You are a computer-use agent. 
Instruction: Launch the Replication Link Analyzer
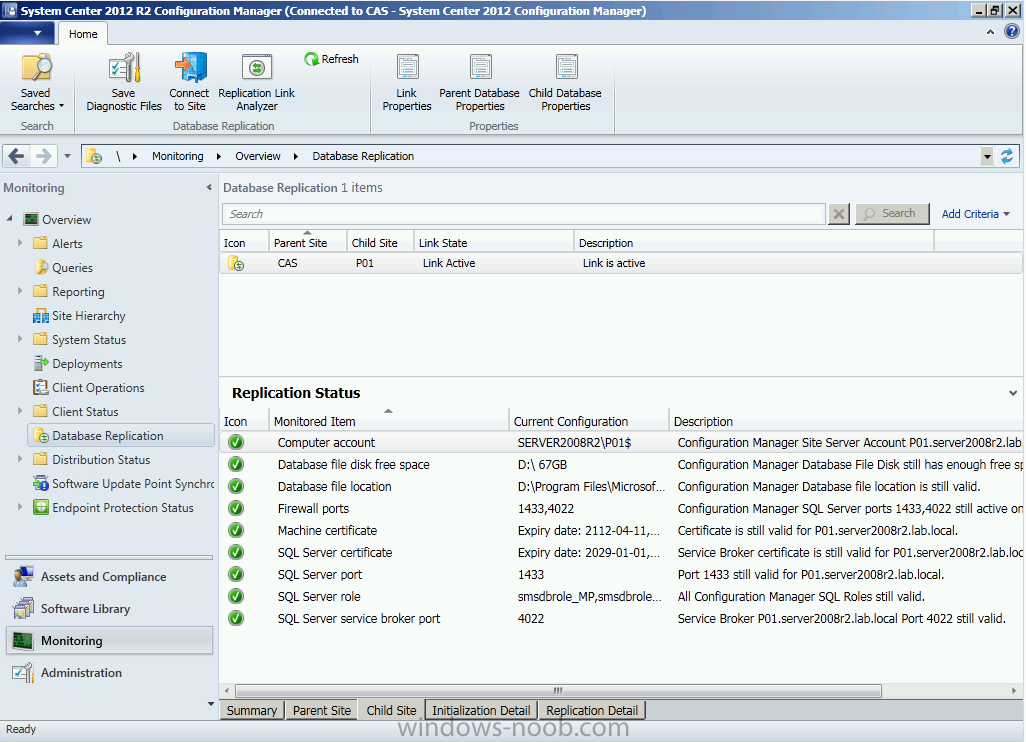point(256,82)
